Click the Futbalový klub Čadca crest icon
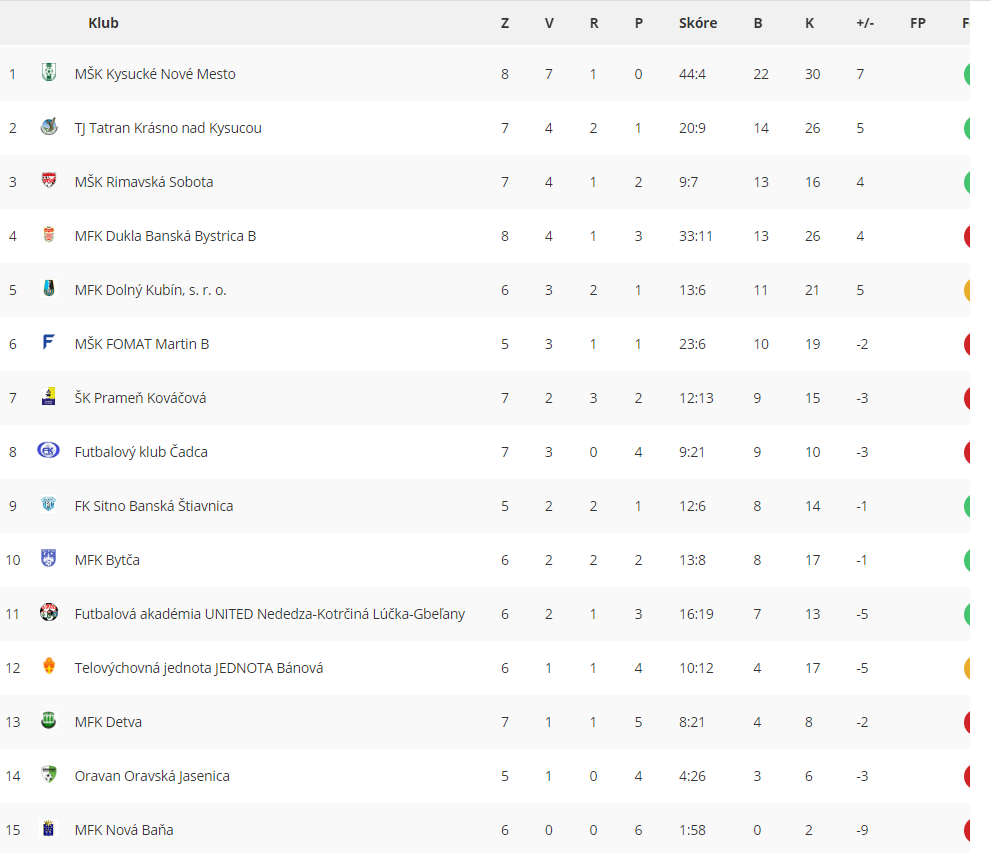 (x=49, y=451)
